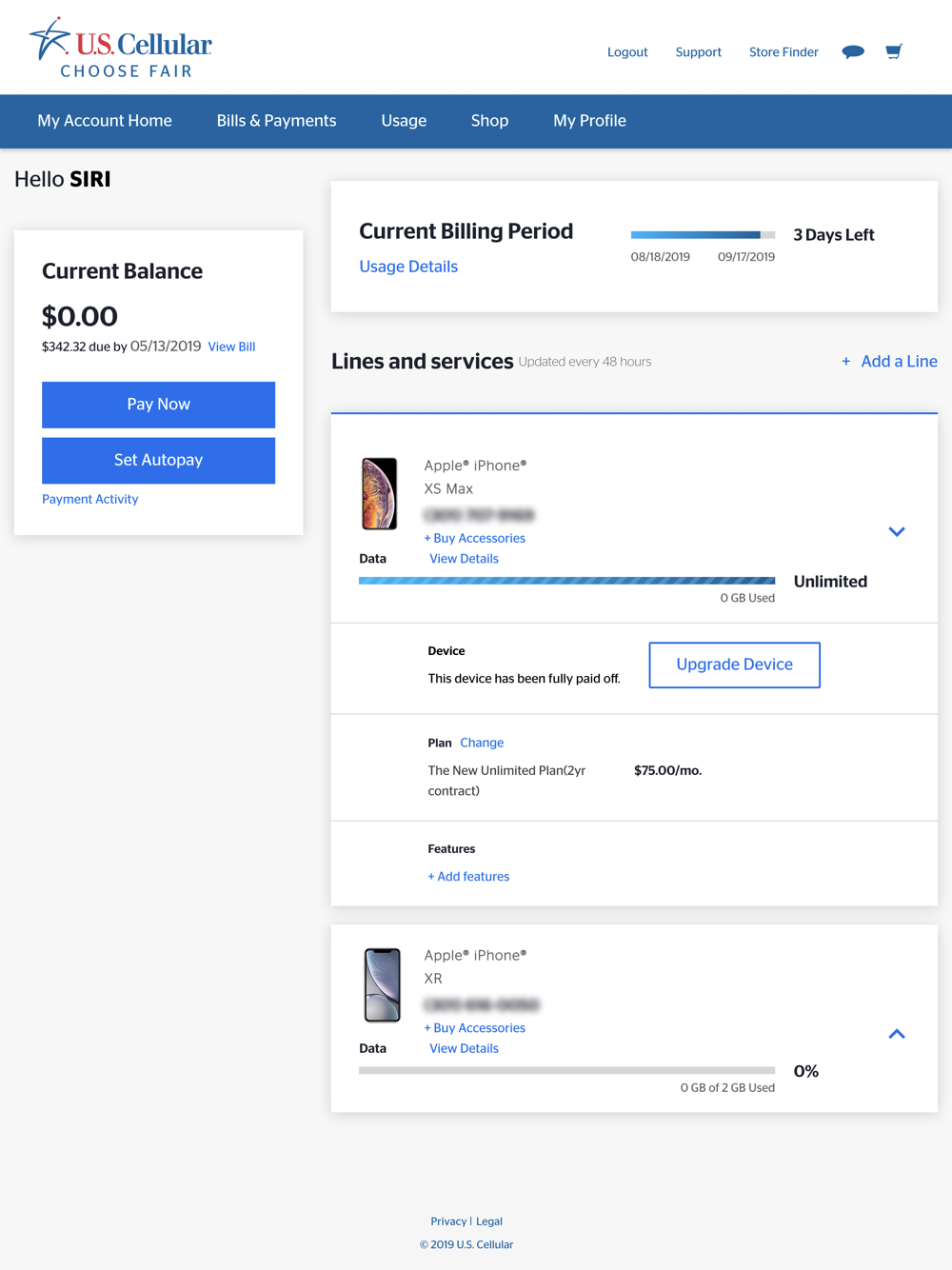Click the "Updated every 48 hours" note
This screenshot has height=1270, width=952.
[x=585, y=362]
